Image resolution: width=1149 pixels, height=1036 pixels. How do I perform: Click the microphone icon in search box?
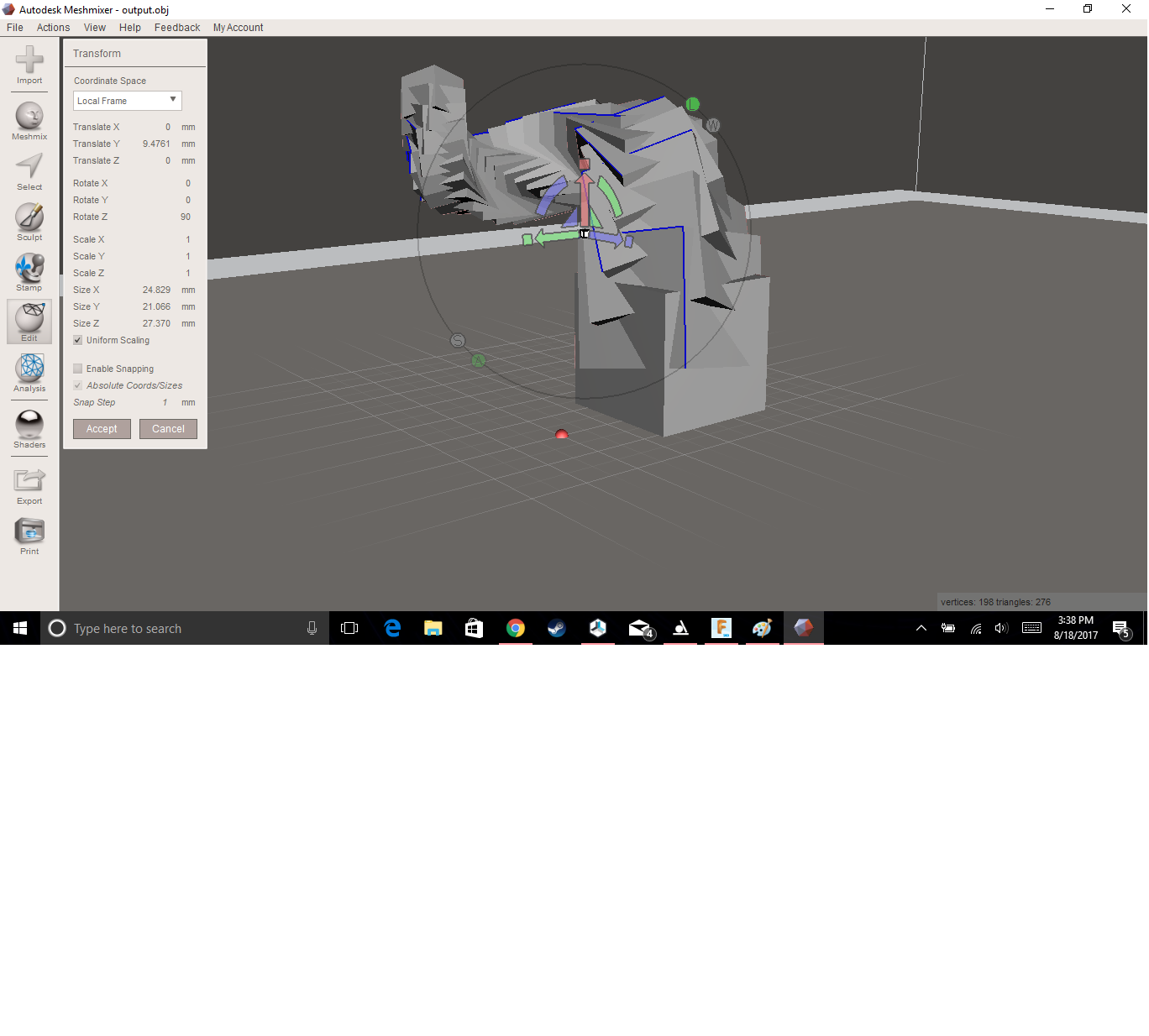[312, 628]
